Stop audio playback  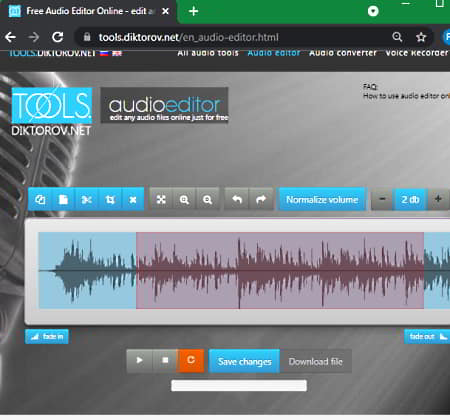165,361
